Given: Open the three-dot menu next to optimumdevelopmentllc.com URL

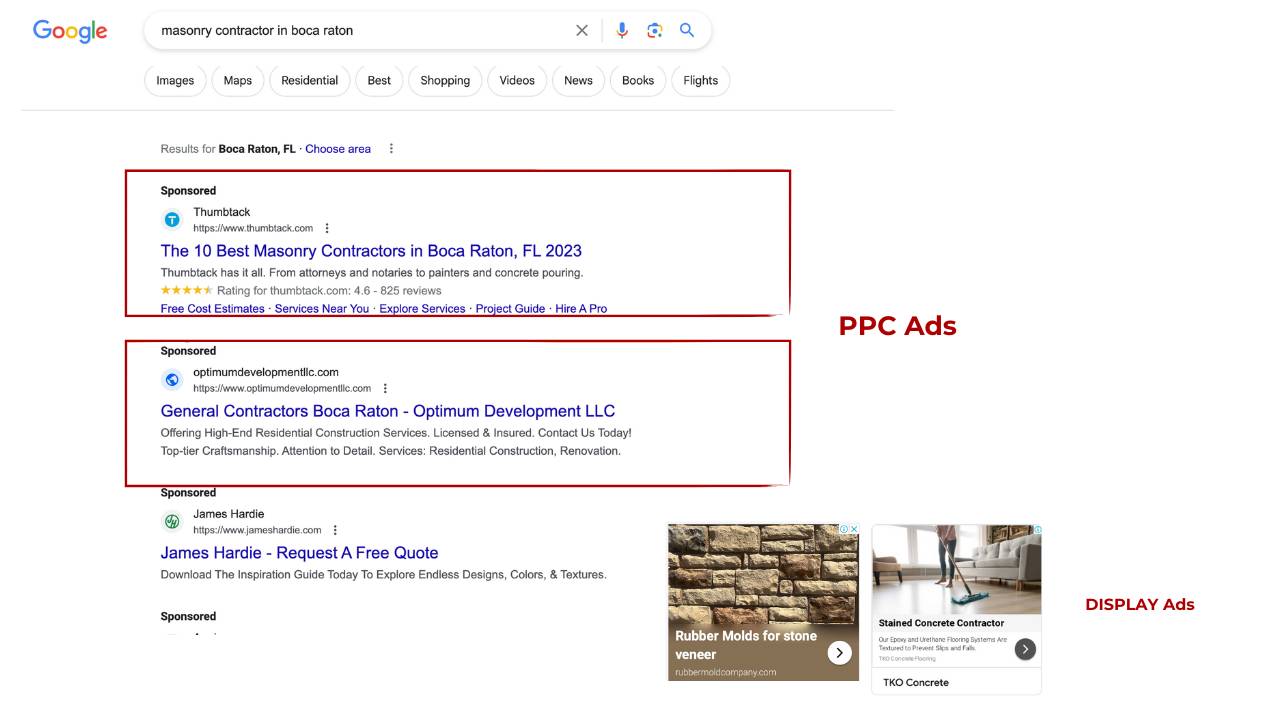Looking at the screenshot, I should click(385, 388).
